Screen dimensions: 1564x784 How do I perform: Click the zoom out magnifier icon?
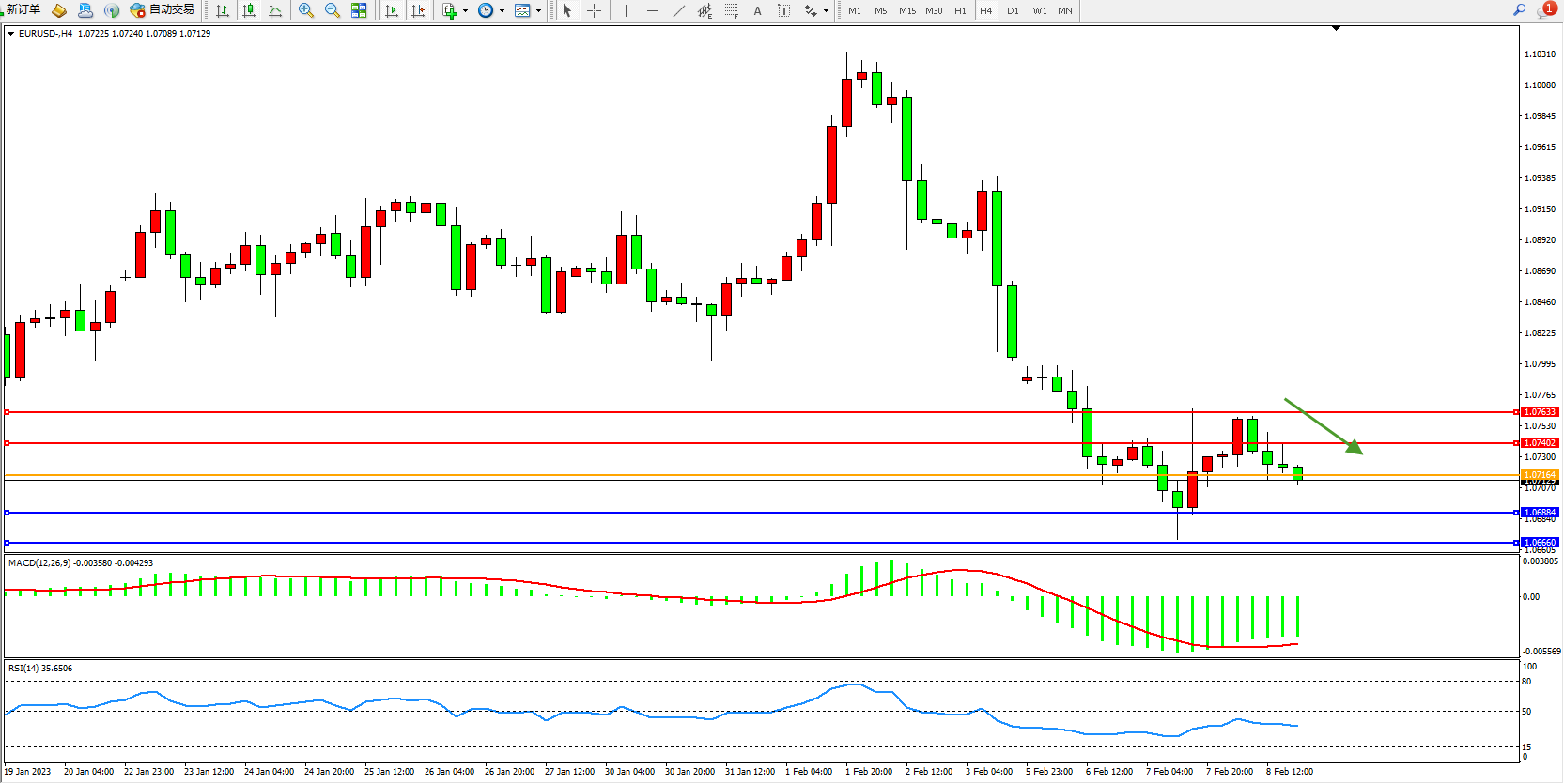click(x=332, y=10)
